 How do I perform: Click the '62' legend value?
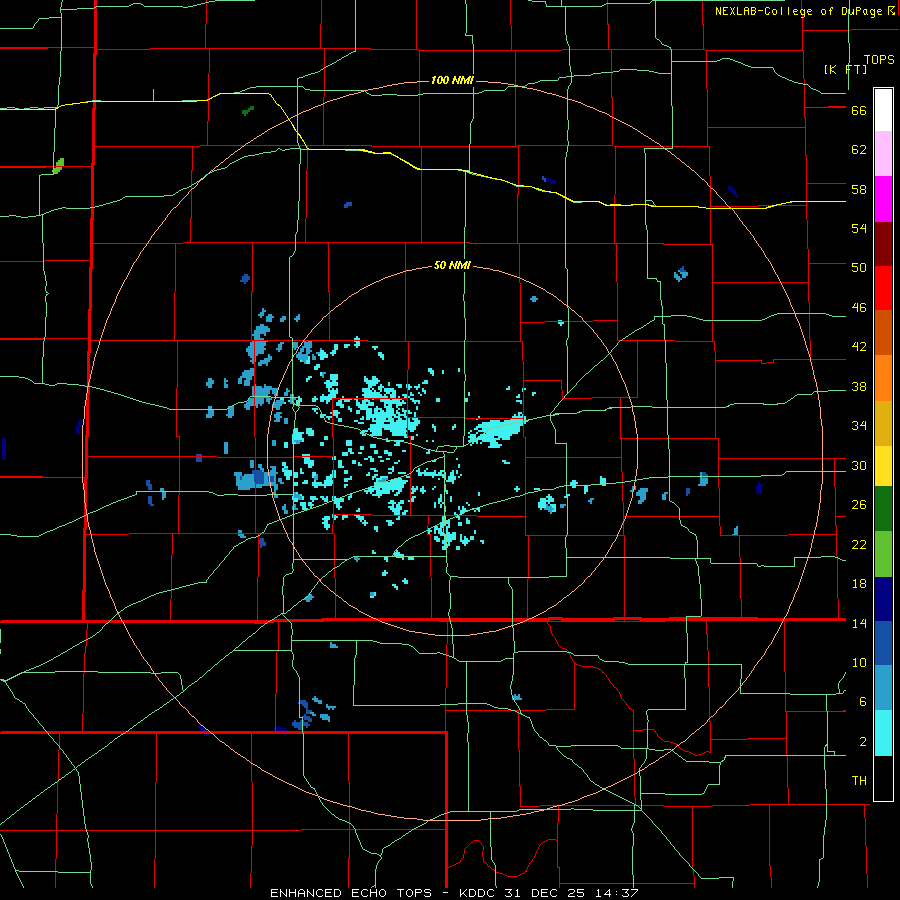(x=859, y=150)
